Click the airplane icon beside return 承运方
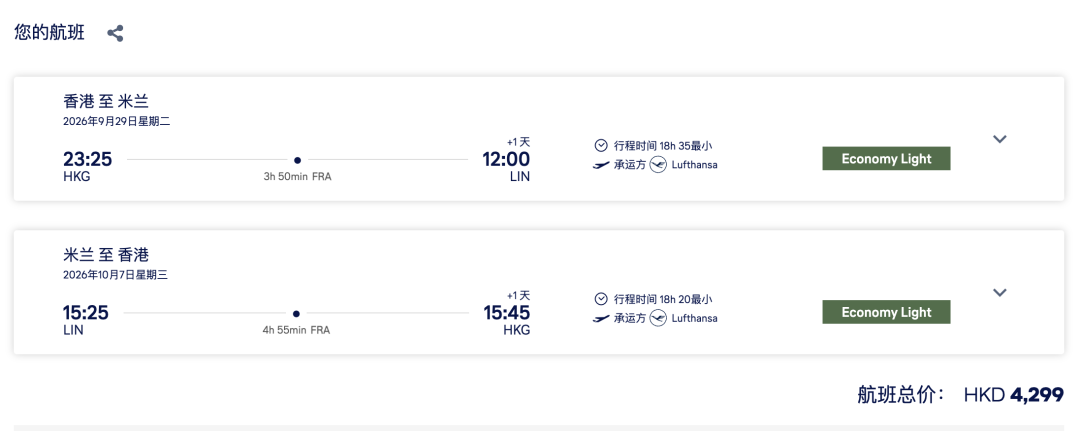The width and height of the screenshot is (1080, 431). (x=601, y=318)
